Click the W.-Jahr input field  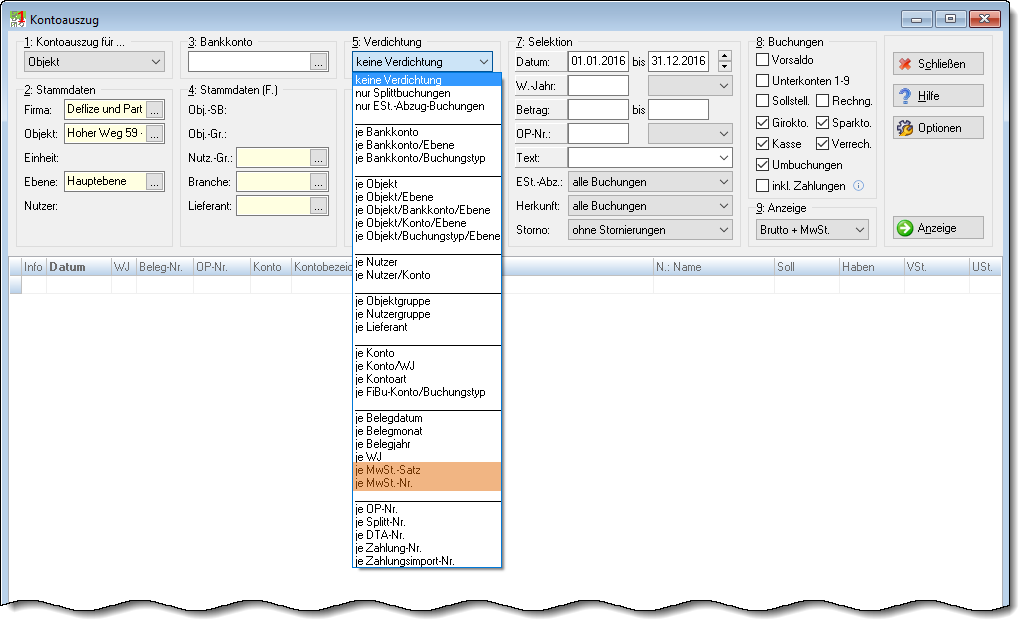598,86
